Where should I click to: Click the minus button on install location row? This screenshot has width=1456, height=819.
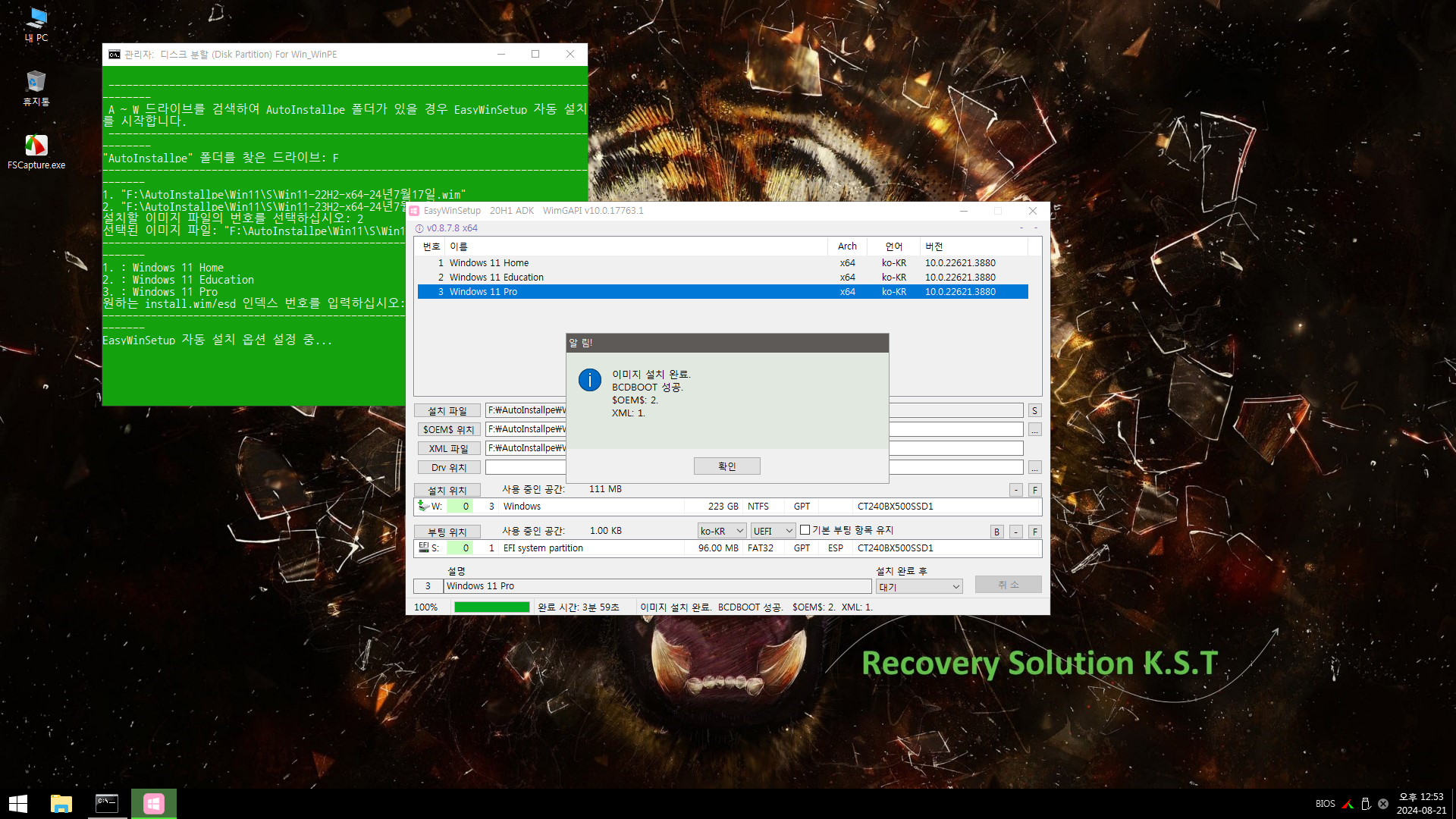tap(1016, 490)
